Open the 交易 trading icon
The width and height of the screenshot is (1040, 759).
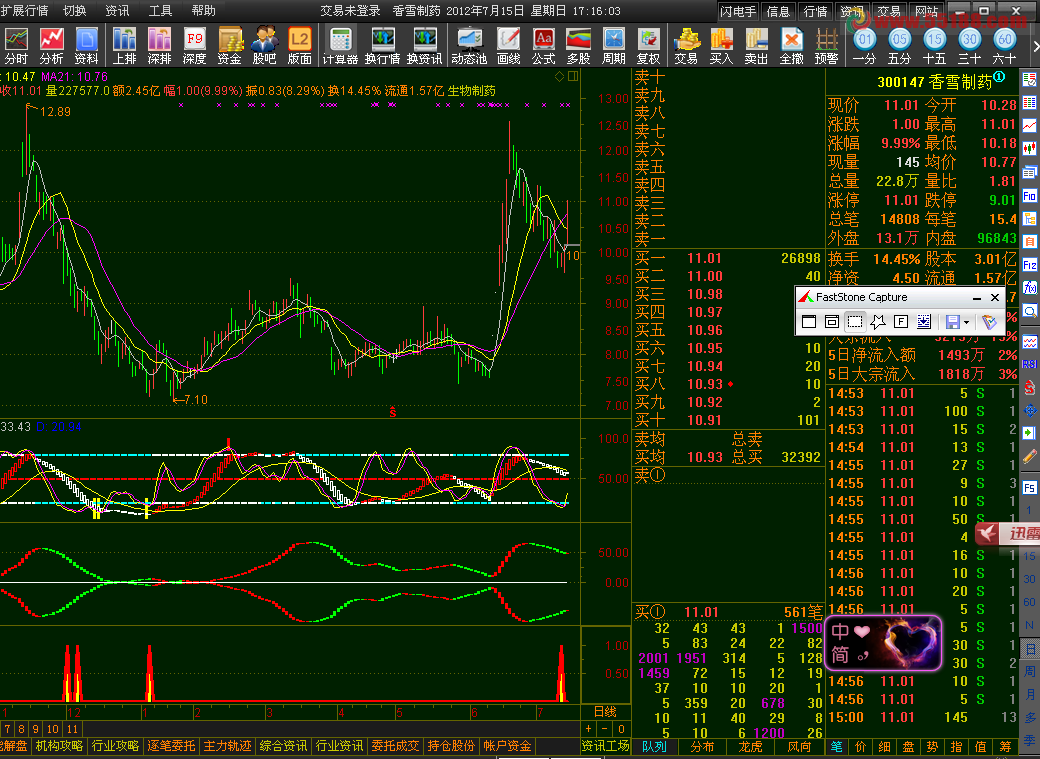tap(686, 46)
